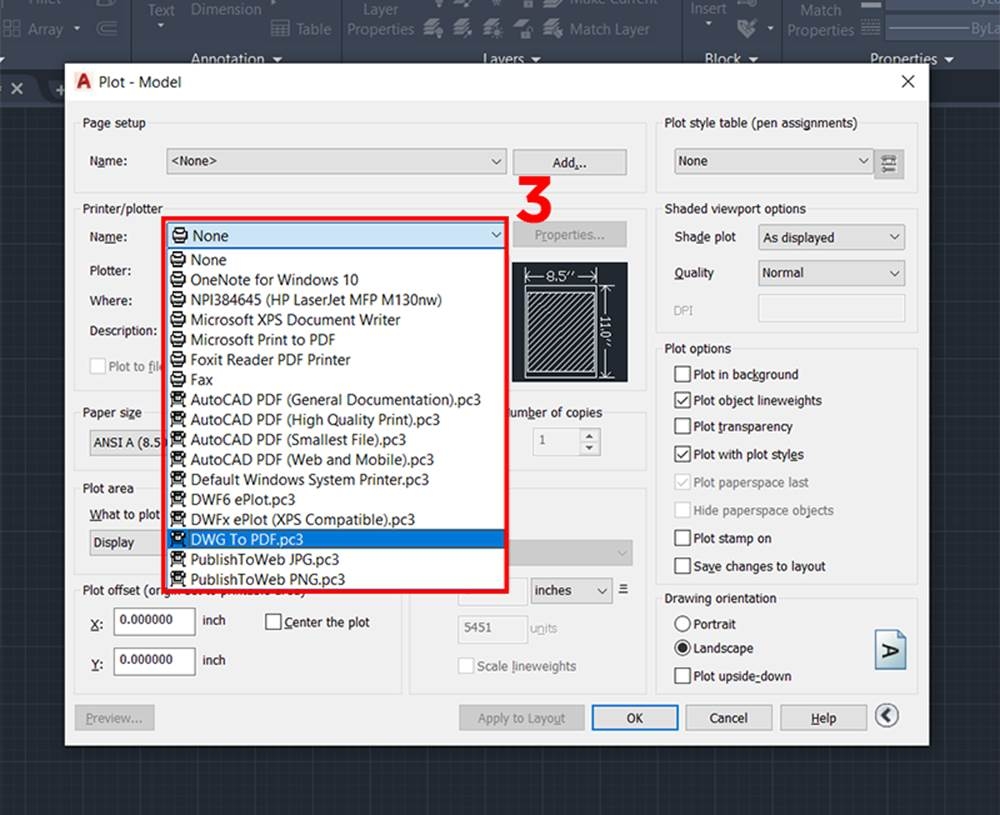The height and width of the screenshot is (815, 1000).
Task: Select the Portrait orientation radio button
Action: click(x=682, y=624)
